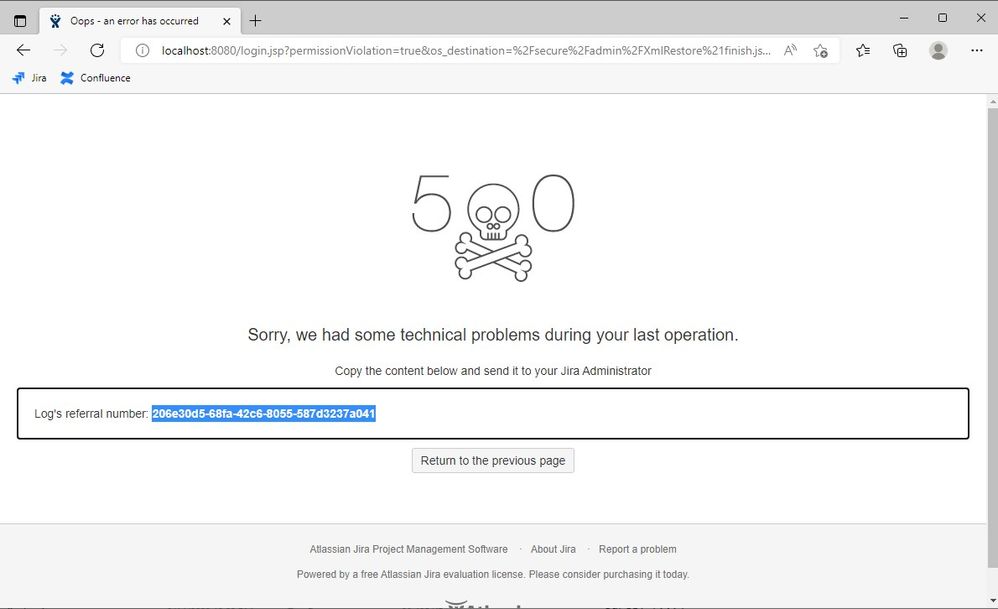Viewport: 998px width, 609px height.
Task: Click the address bar URL field
Action: (465, 50)
